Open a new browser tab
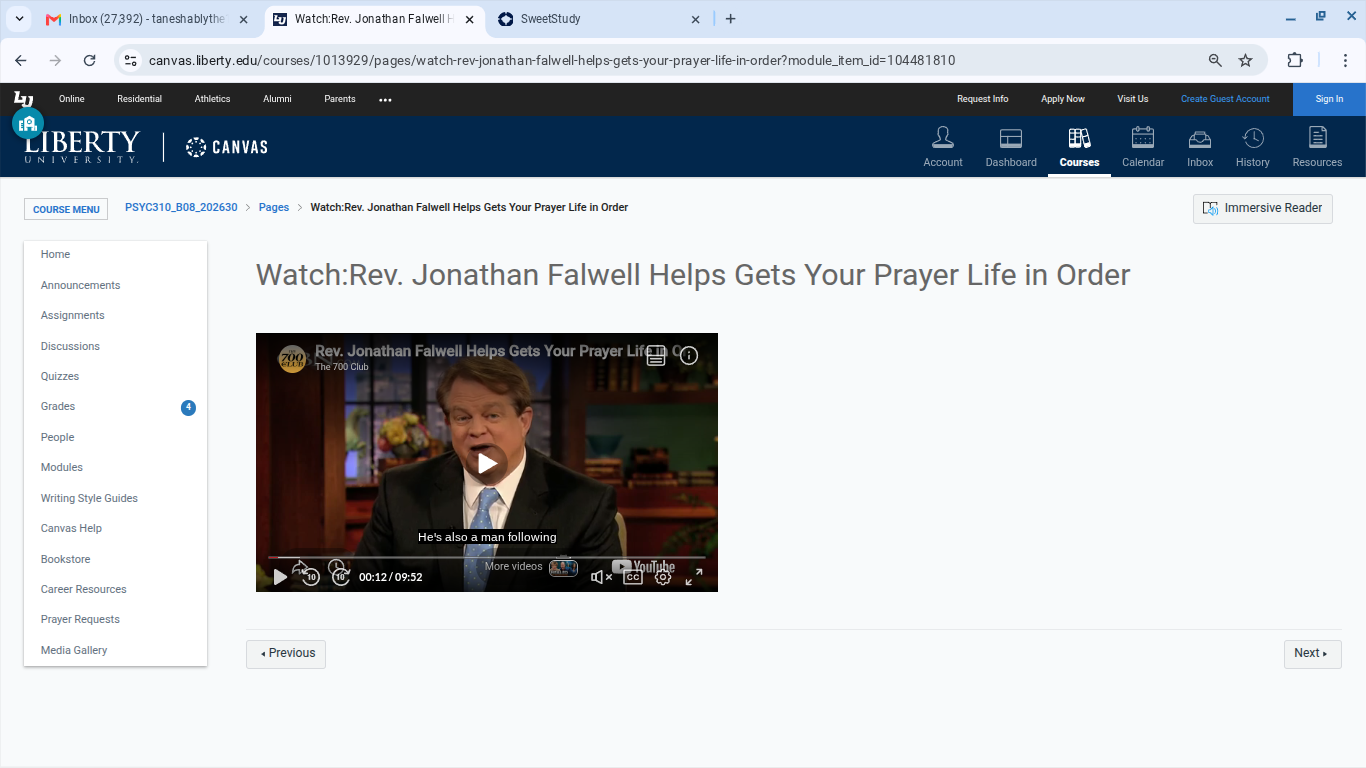The width and height of the screenshot is (1366, 768). (x=730, y=19)
